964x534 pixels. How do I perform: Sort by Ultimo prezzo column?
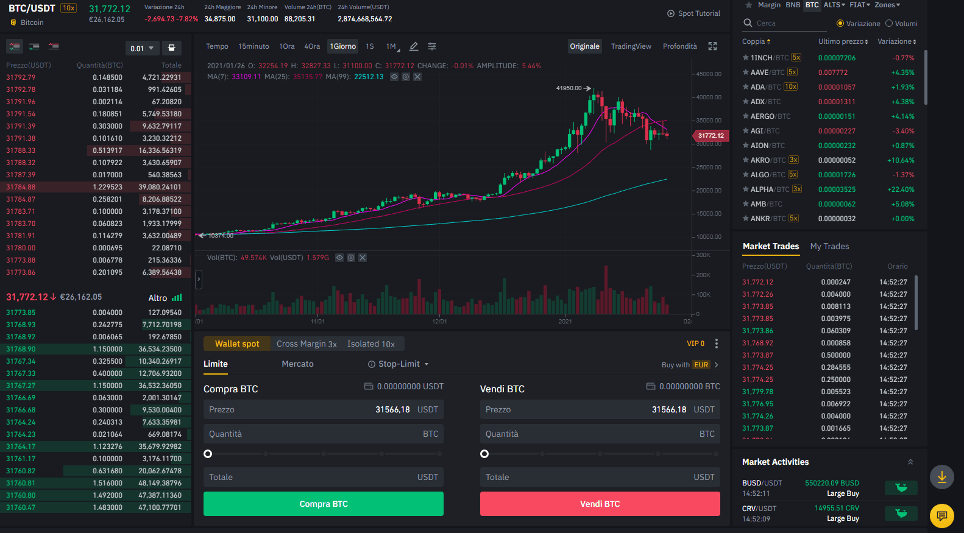[843, 42]
